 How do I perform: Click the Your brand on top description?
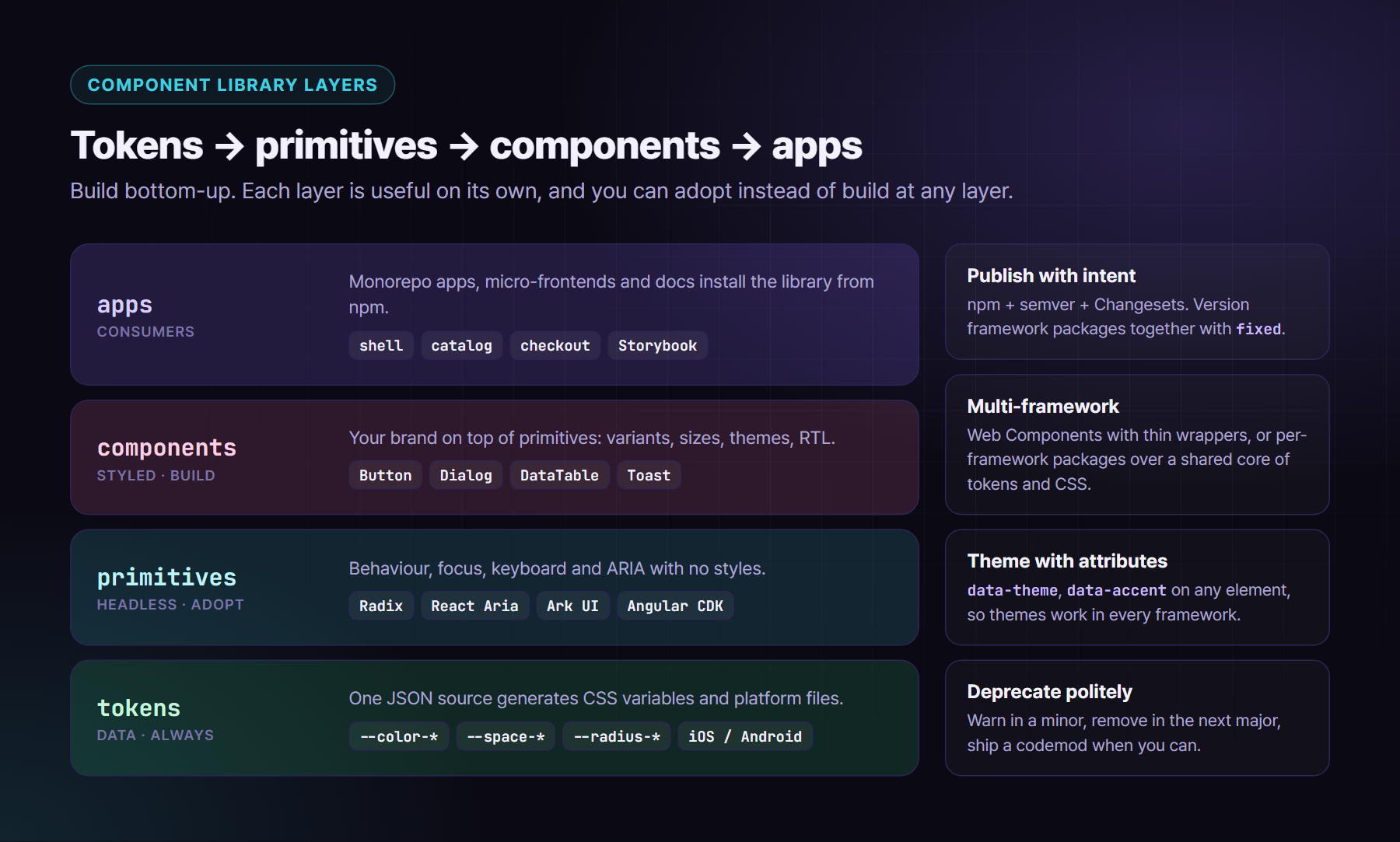[592, 438]
